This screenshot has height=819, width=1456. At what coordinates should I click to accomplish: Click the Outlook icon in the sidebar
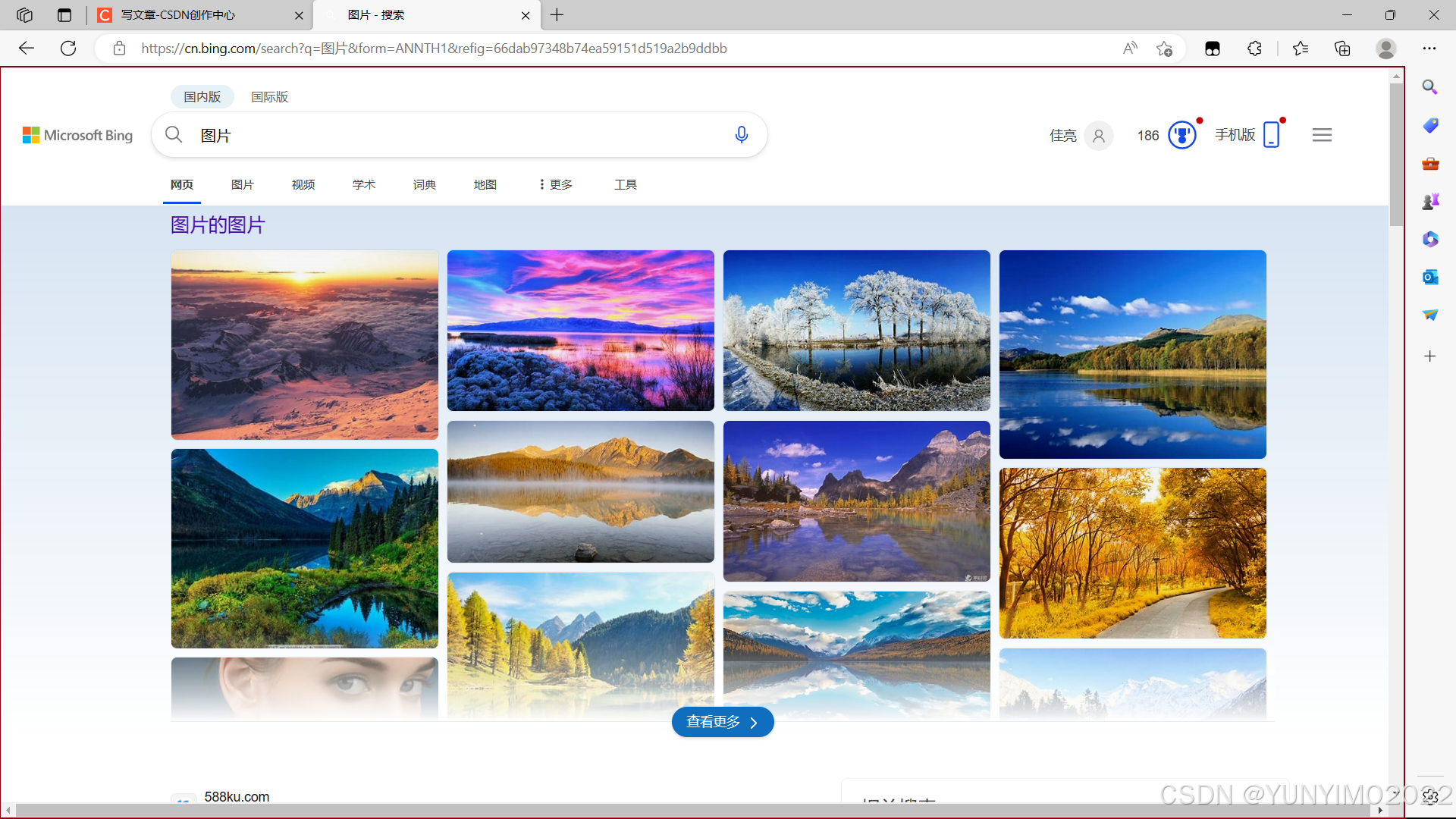tap(1430, 278)
